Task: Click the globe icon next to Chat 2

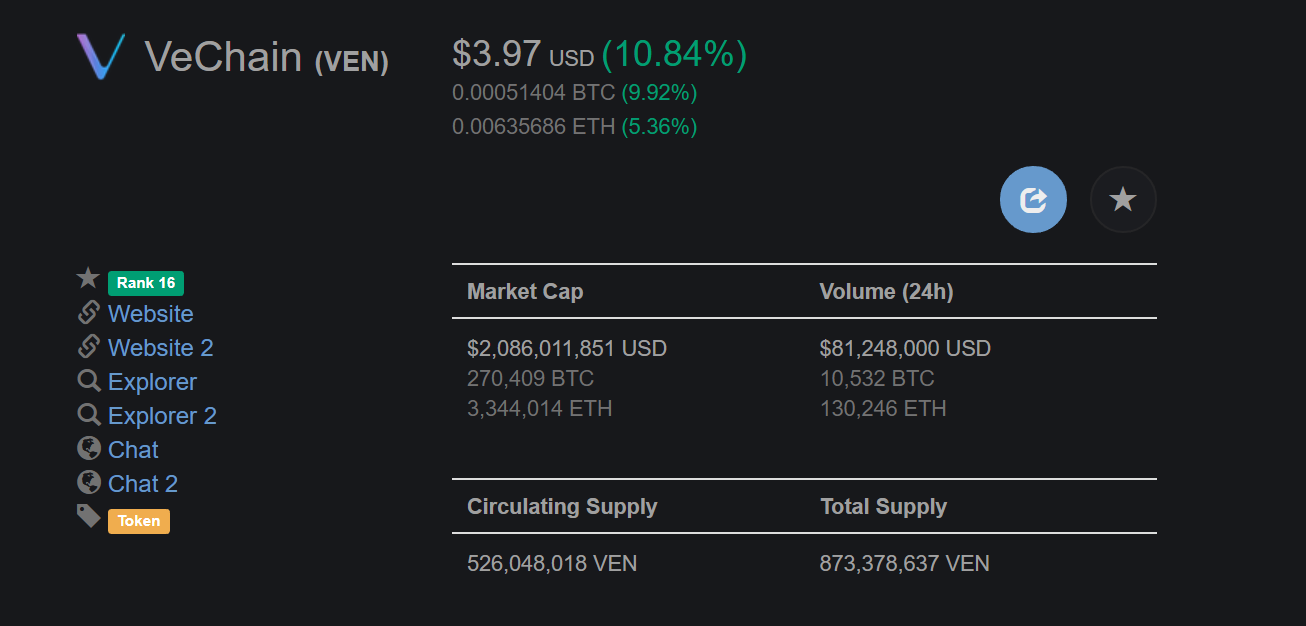Action: [88, 483]
